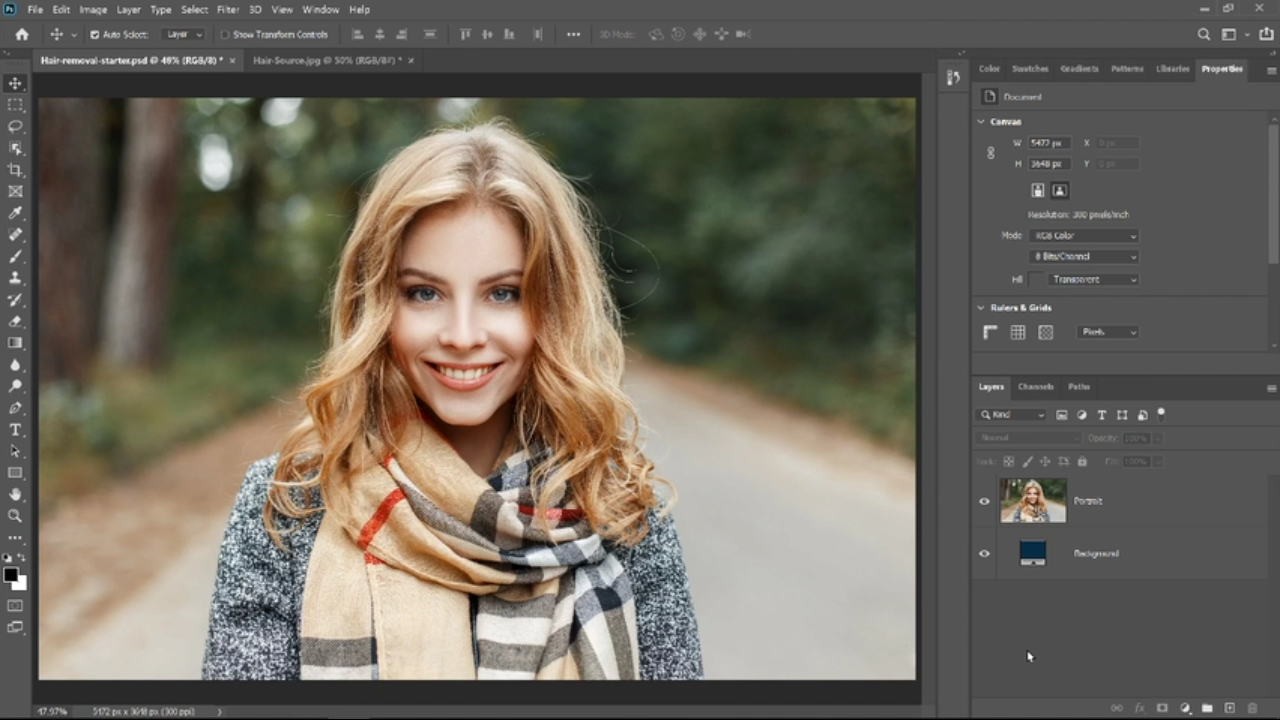Screen dimensions: 1280x720
Task: Click the Home icon in options bar
Action: coord(22,34)
